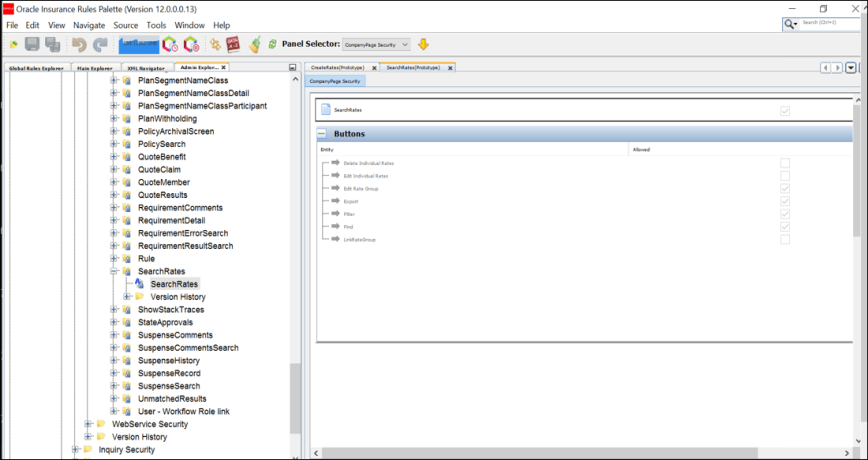Image resolution: width=868 pixels, height=460 pixels.
Task: Click the scroll editor tabs left arrow
Action: 825,68
